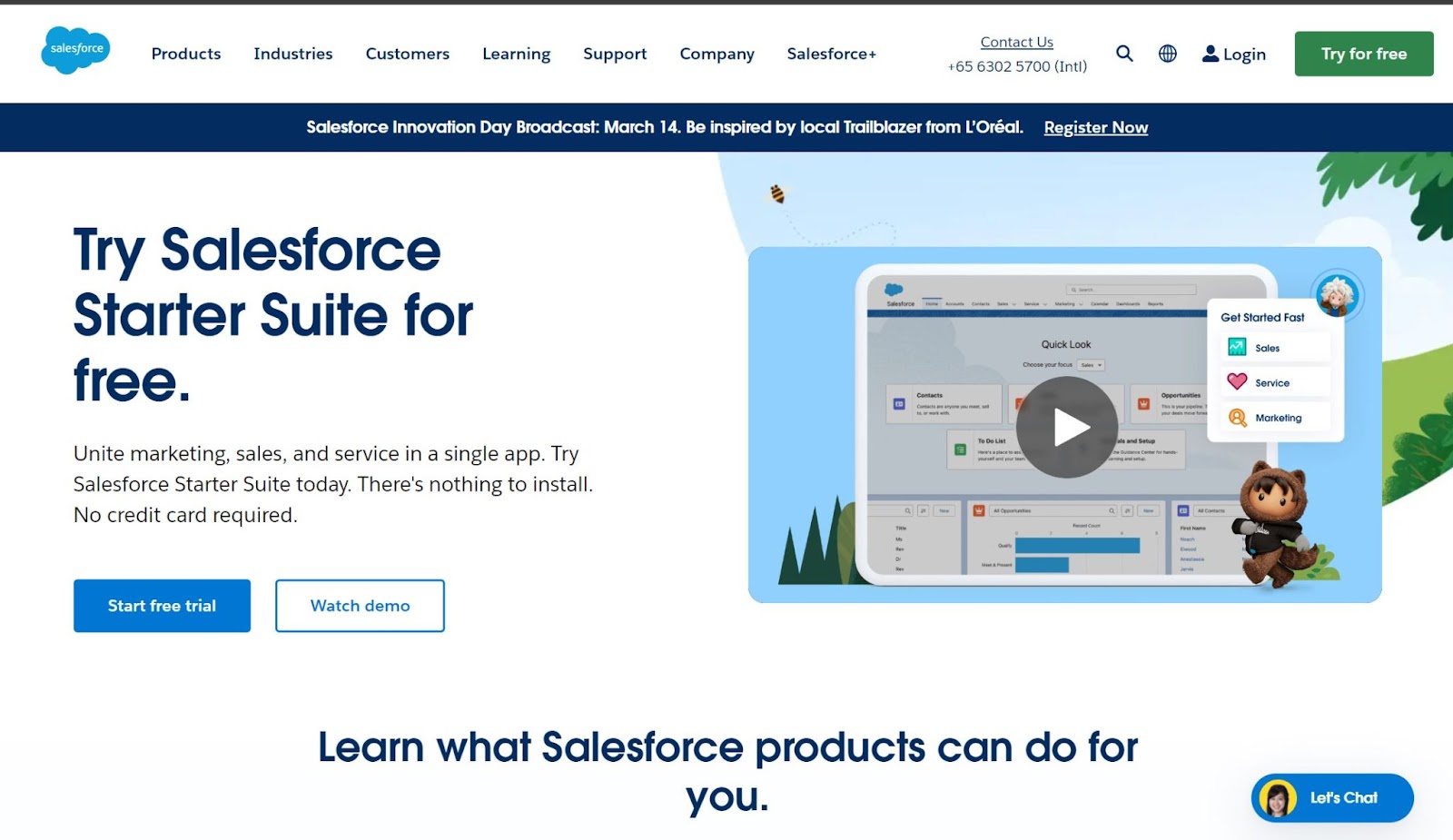The height and width of the screenshot is (840, 1453).
Task: Click the Salesforce cloud logo
Action: click(x=75, y=50)
